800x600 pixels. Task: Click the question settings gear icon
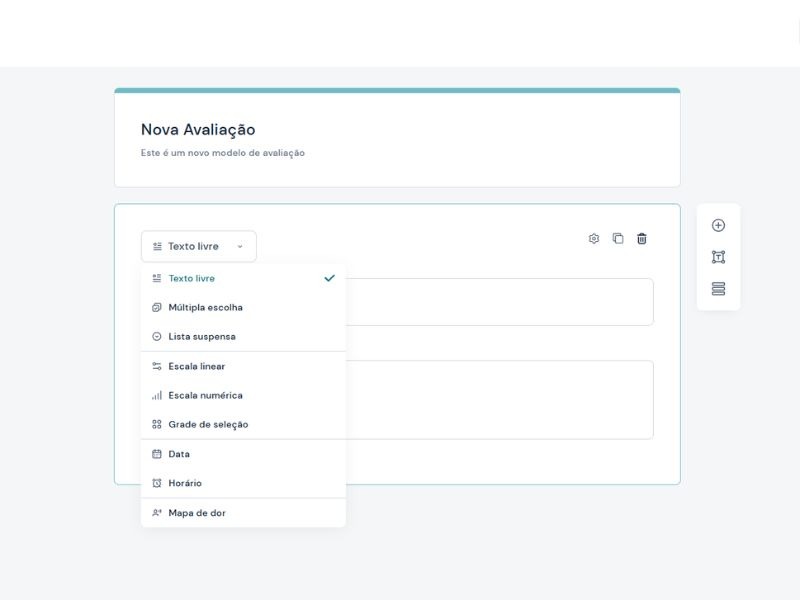(594, 239)
